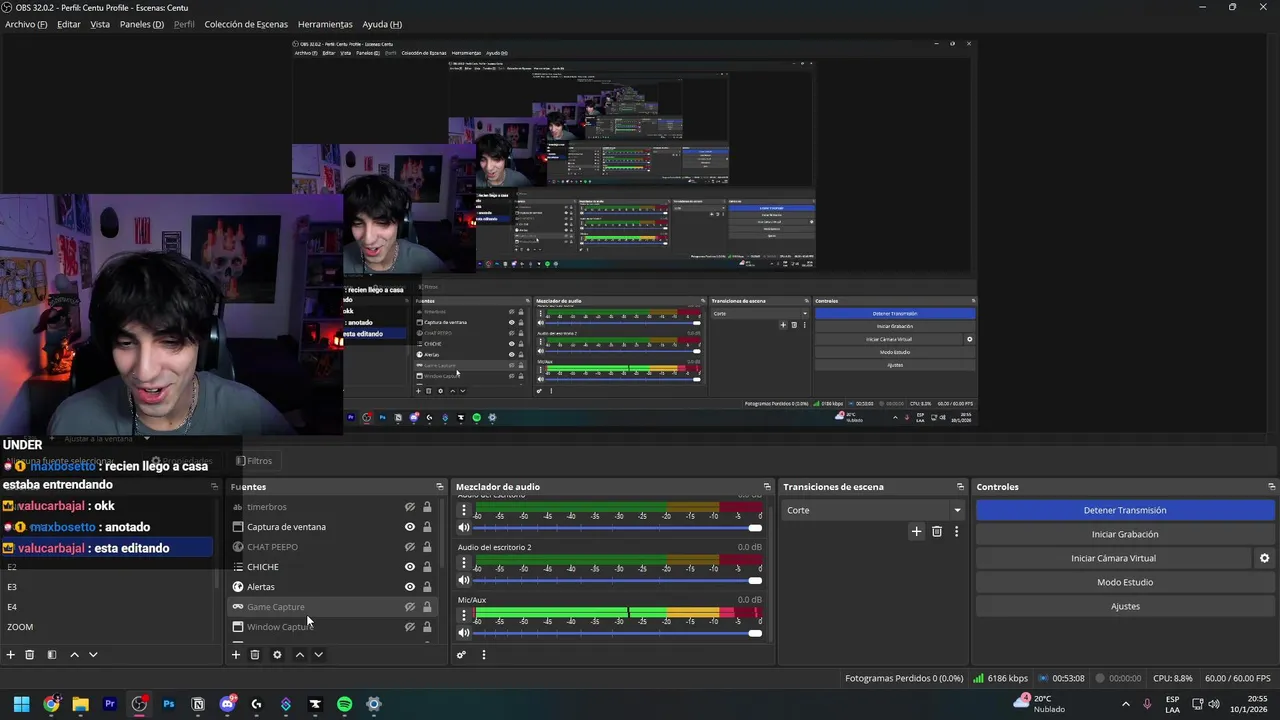Open Herramientas menu

coord(325,24)
